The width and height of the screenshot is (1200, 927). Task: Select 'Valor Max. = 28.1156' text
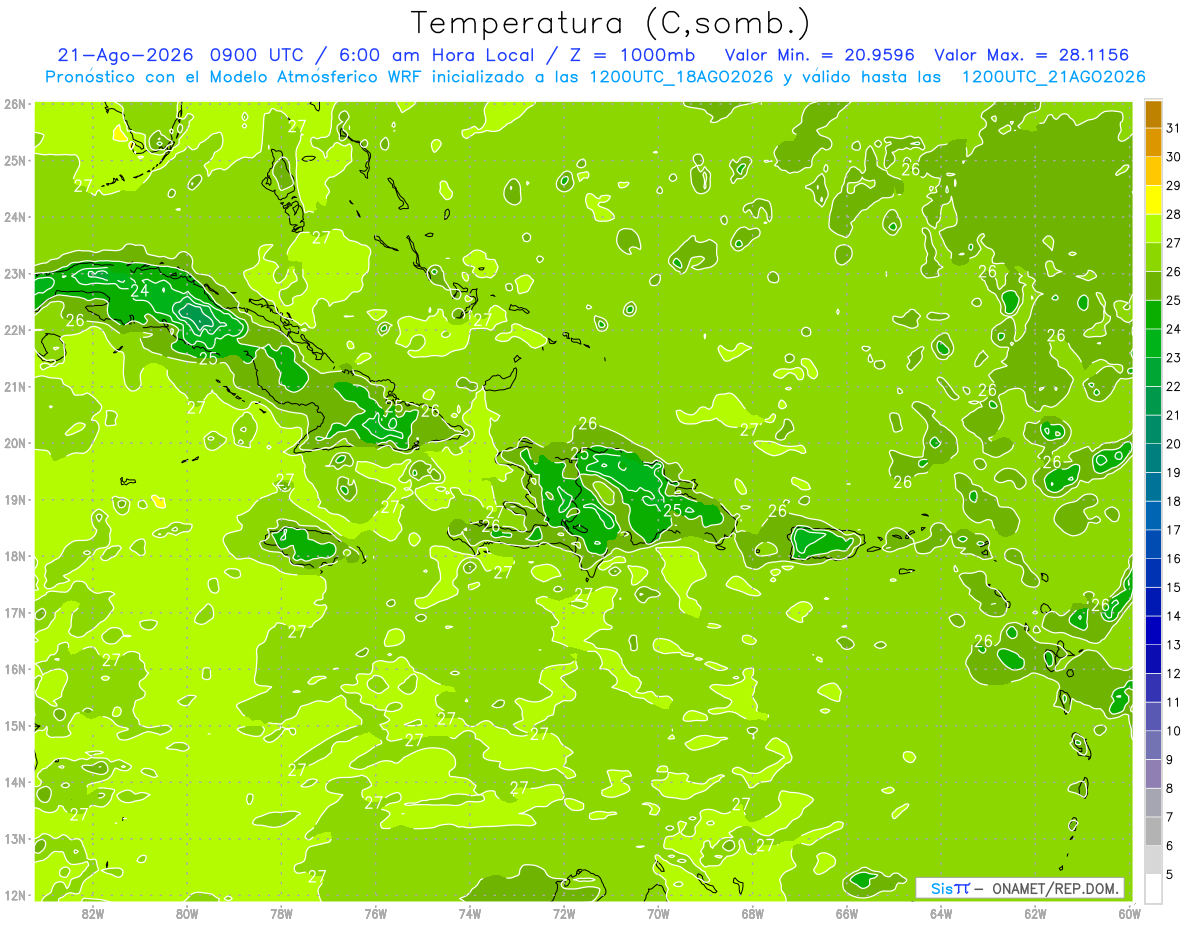[1031, 55]
